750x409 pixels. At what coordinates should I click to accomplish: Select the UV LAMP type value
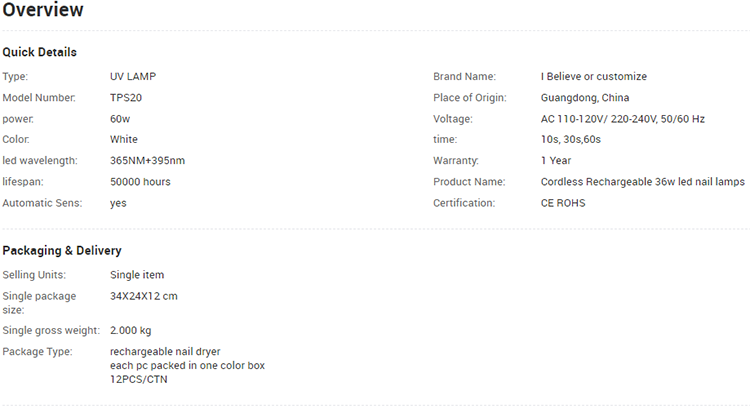point(133,77)
